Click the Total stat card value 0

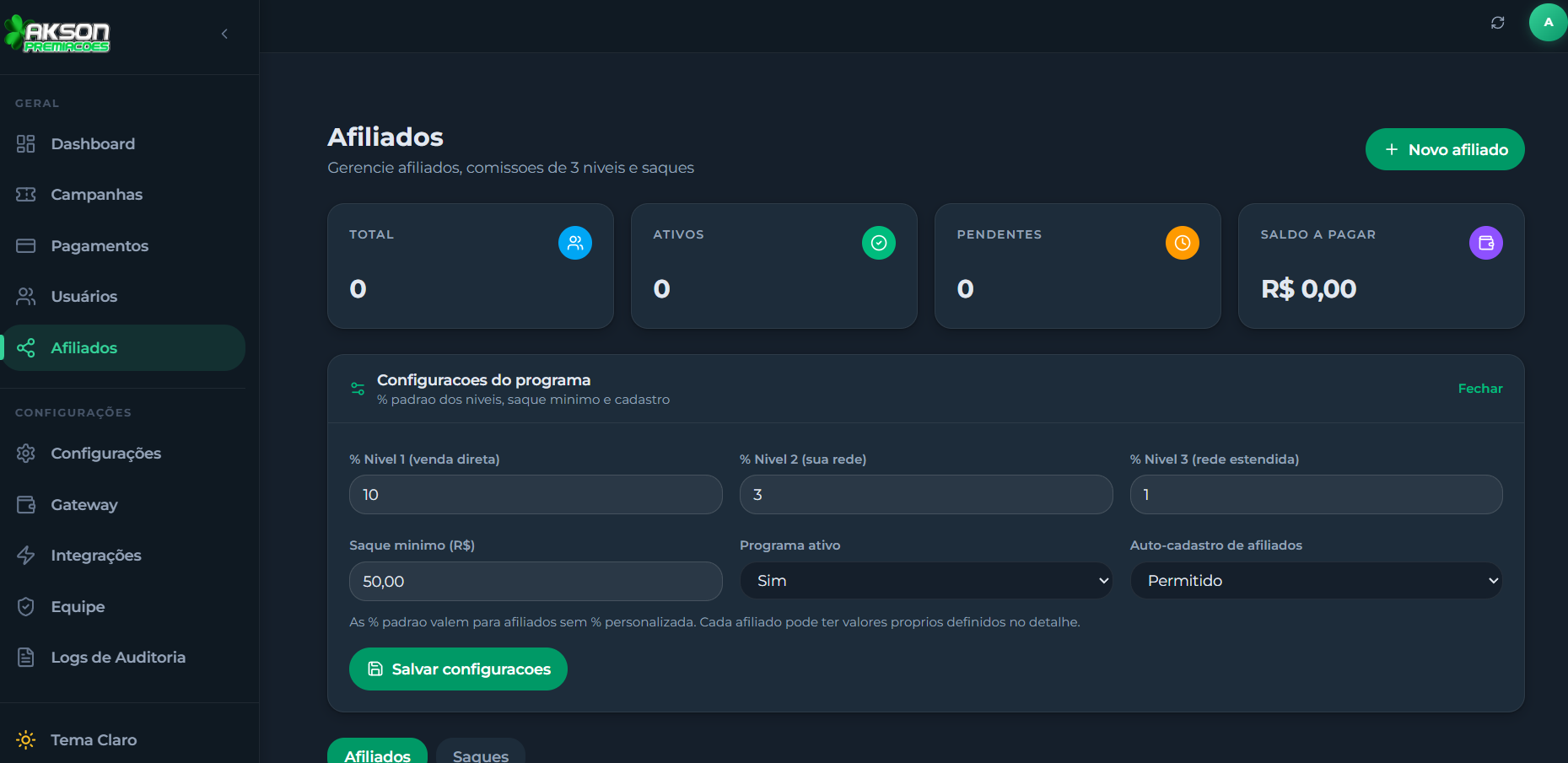[x=358, y=289]
